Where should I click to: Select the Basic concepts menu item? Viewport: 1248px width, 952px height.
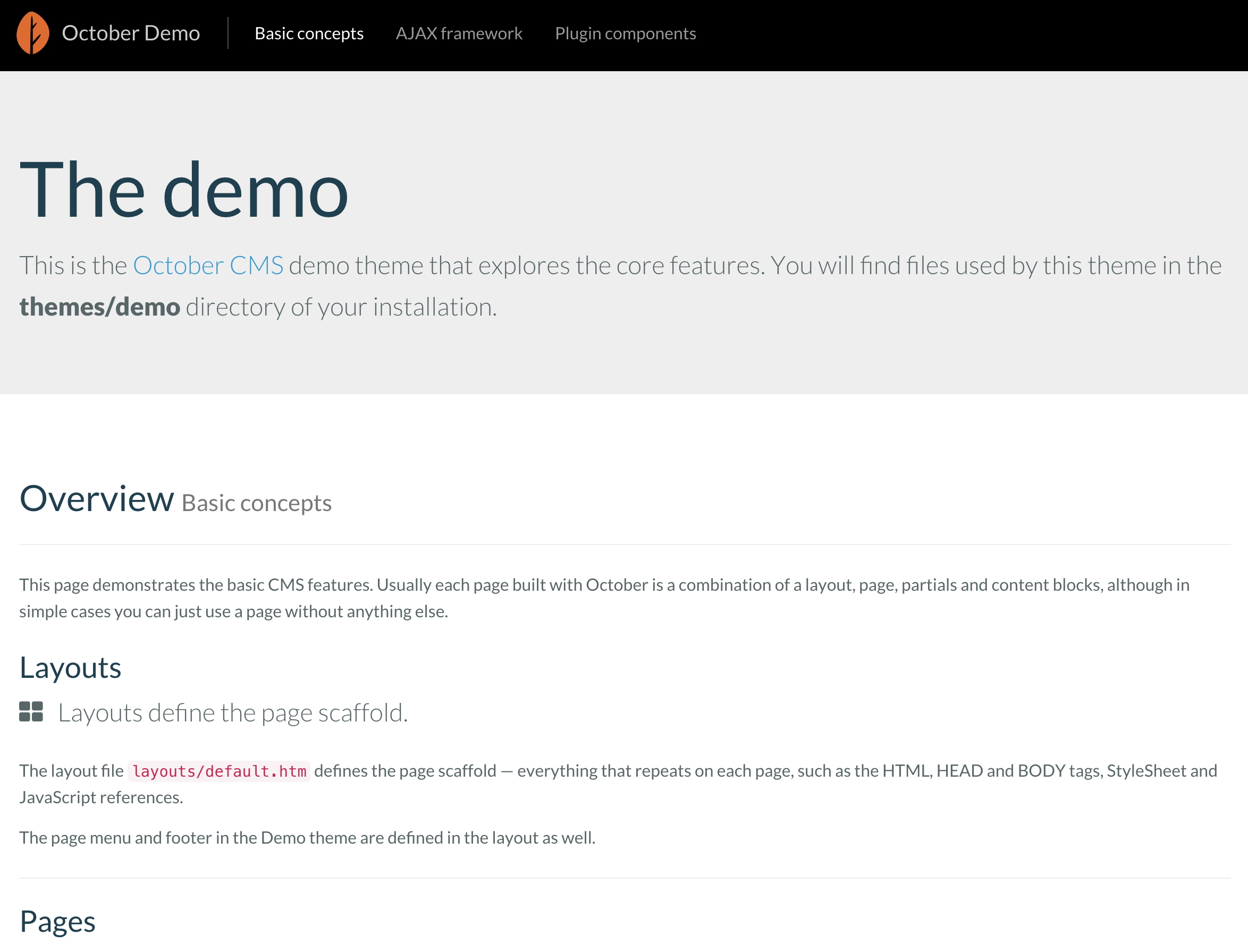[309, 33]
